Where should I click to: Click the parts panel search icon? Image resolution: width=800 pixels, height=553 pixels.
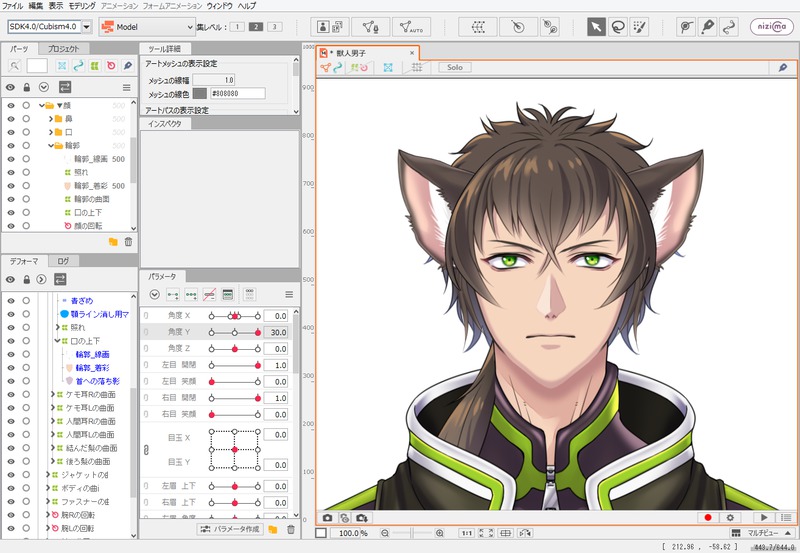coord(15,65)
